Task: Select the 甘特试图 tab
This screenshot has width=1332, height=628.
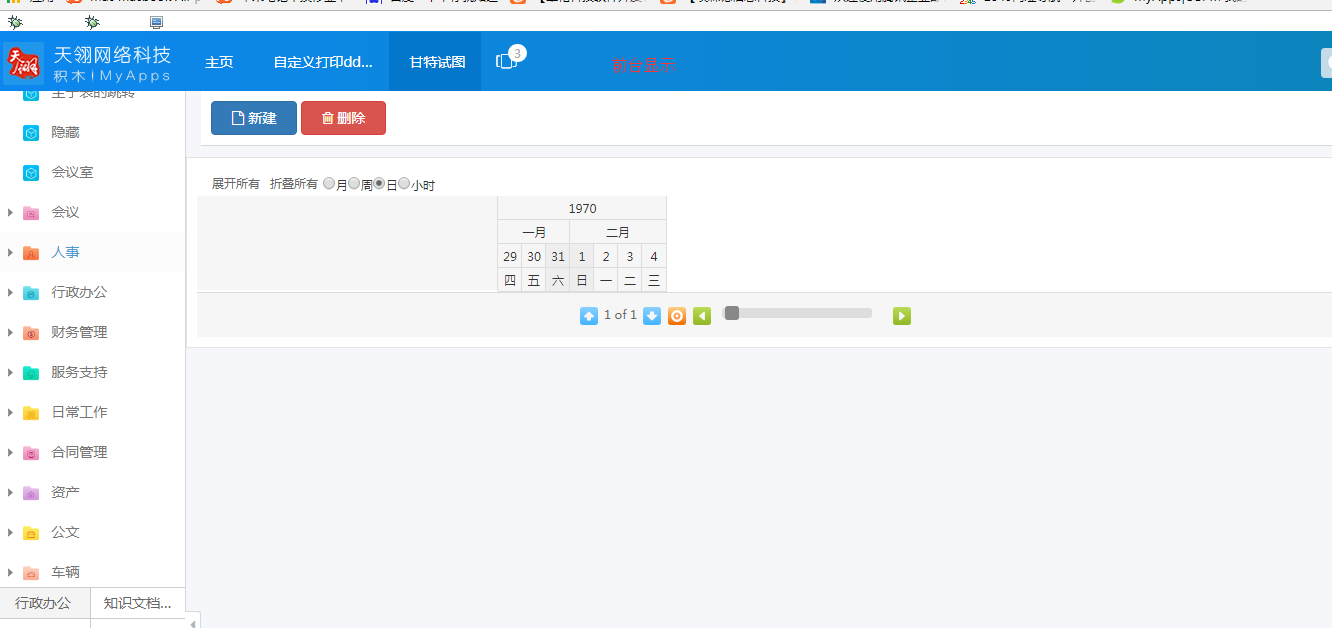Action: click(x=437, y=61)
